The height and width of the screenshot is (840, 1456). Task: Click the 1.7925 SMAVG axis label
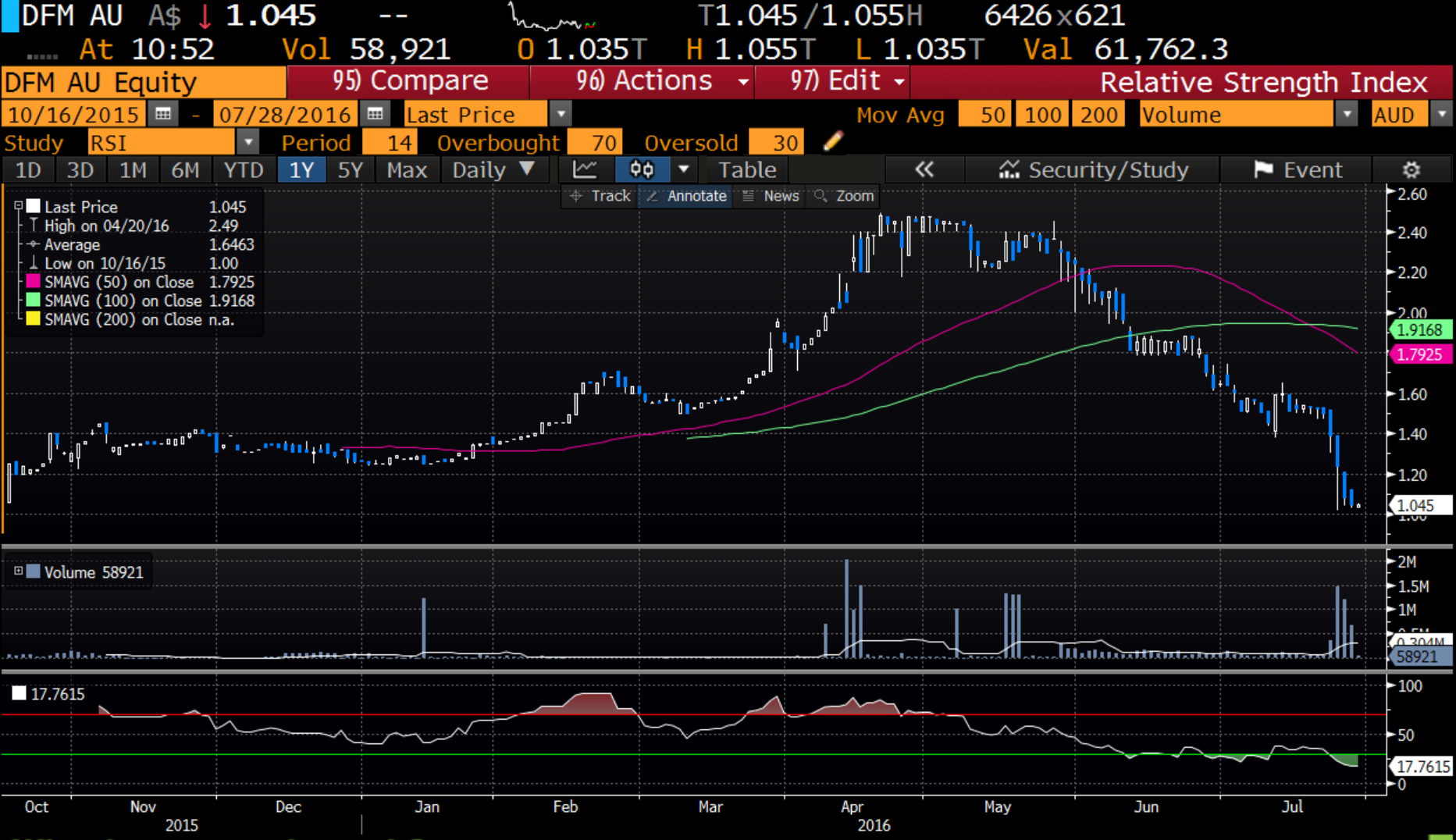[x=1421, y=354]
